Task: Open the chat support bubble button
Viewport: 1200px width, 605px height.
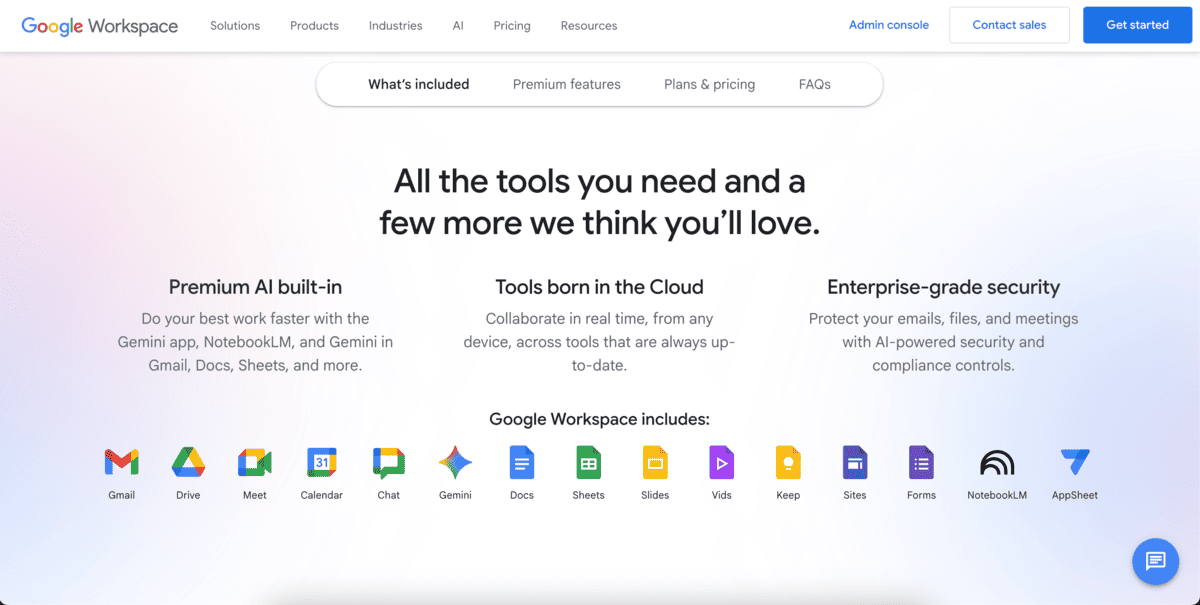Action: pyautogui.click(x=1155, y=561)
